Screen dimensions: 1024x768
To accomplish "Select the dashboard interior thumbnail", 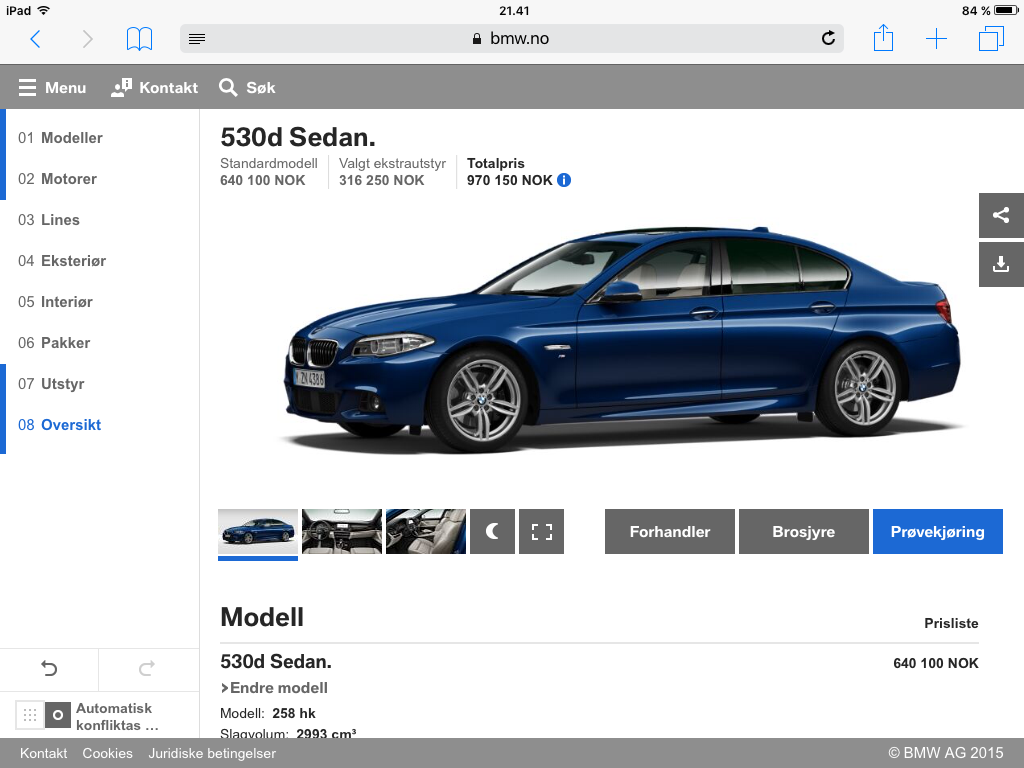I will pyautogui.click(x=342, y=532).
